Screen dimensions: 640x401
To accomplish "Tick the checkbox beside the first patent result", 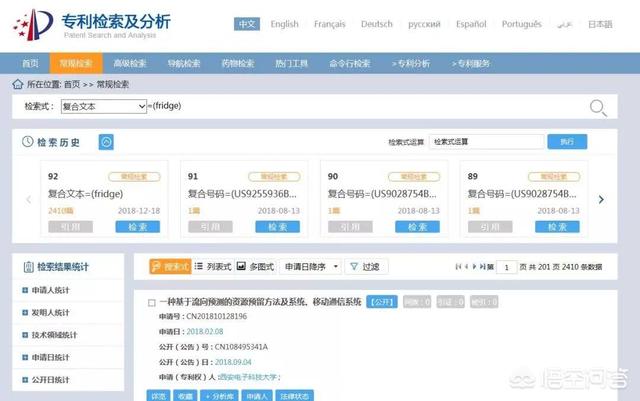I will tap(152, 302).
